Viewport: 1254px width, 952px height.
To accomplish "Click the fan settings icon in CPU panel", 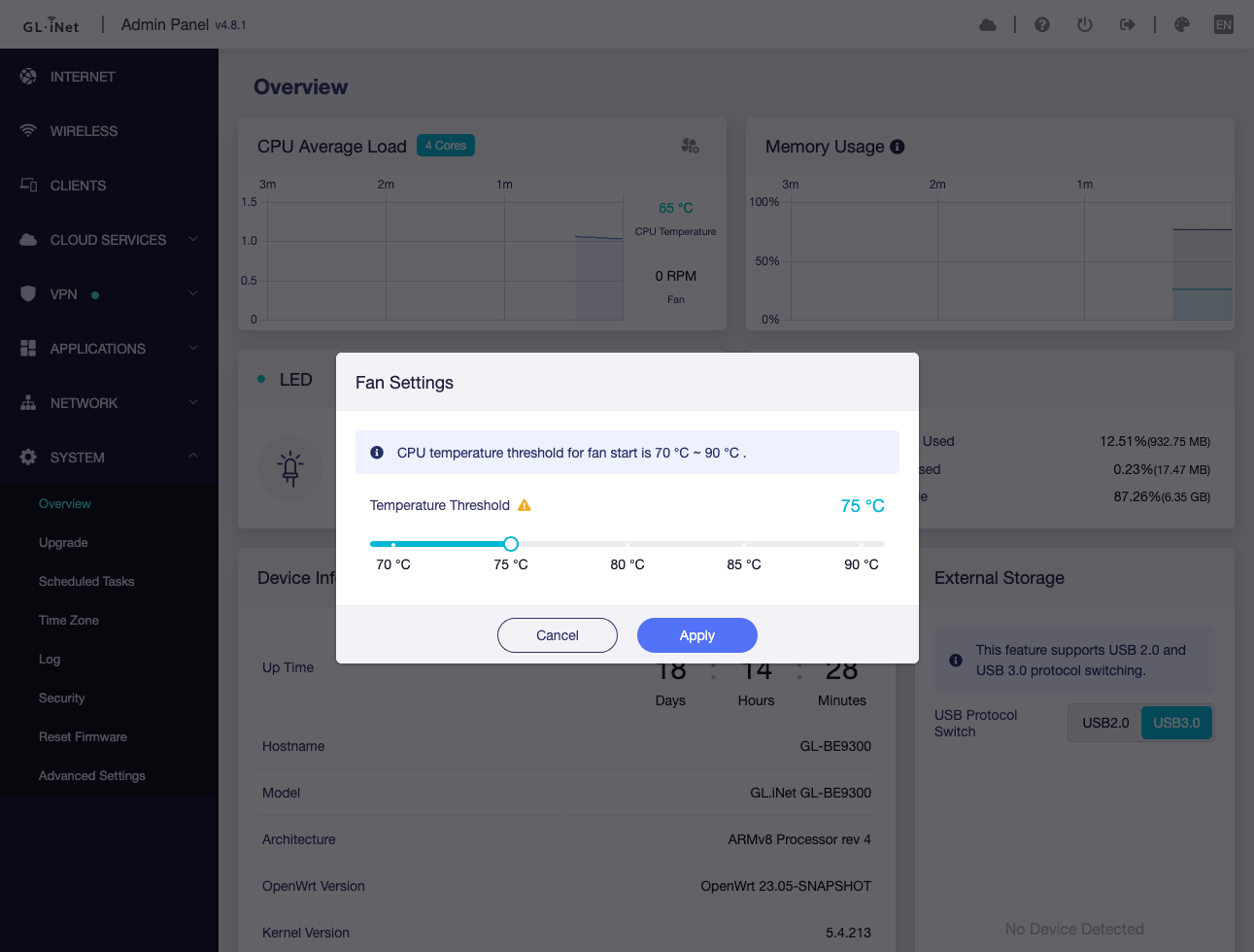I will [690, 146].
